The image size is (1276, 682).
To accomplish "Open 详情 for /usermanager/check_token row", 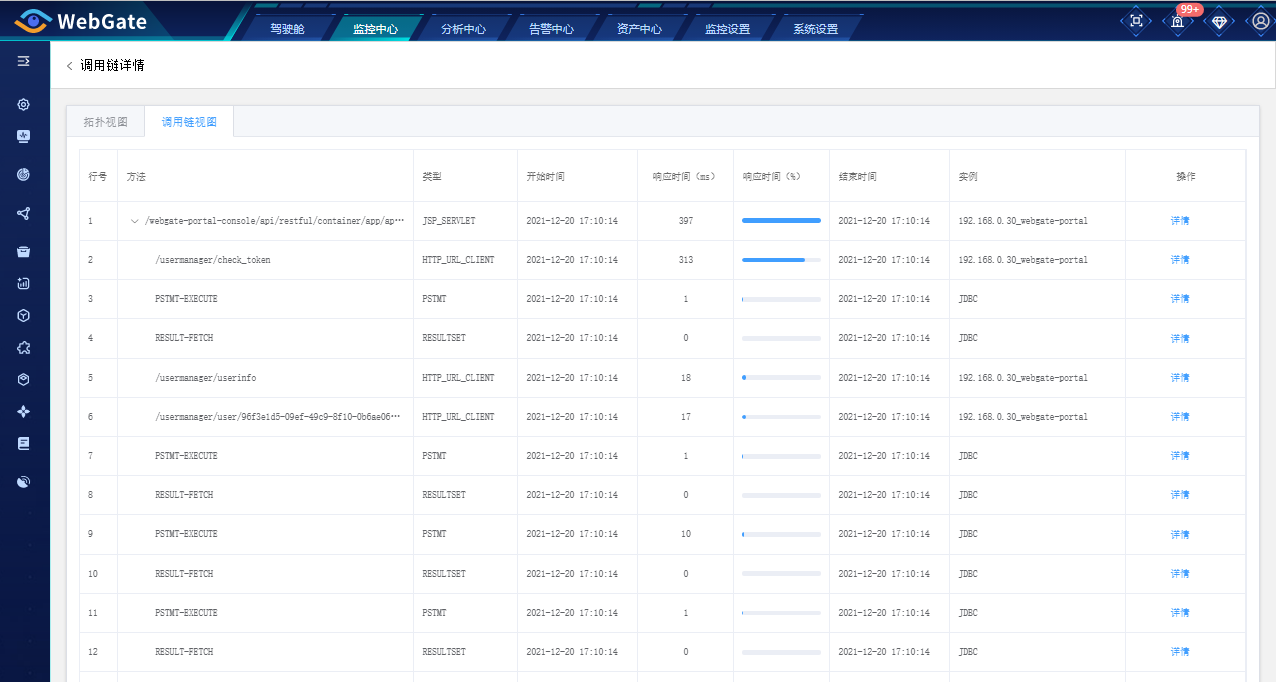I will tap(1180, 260).
